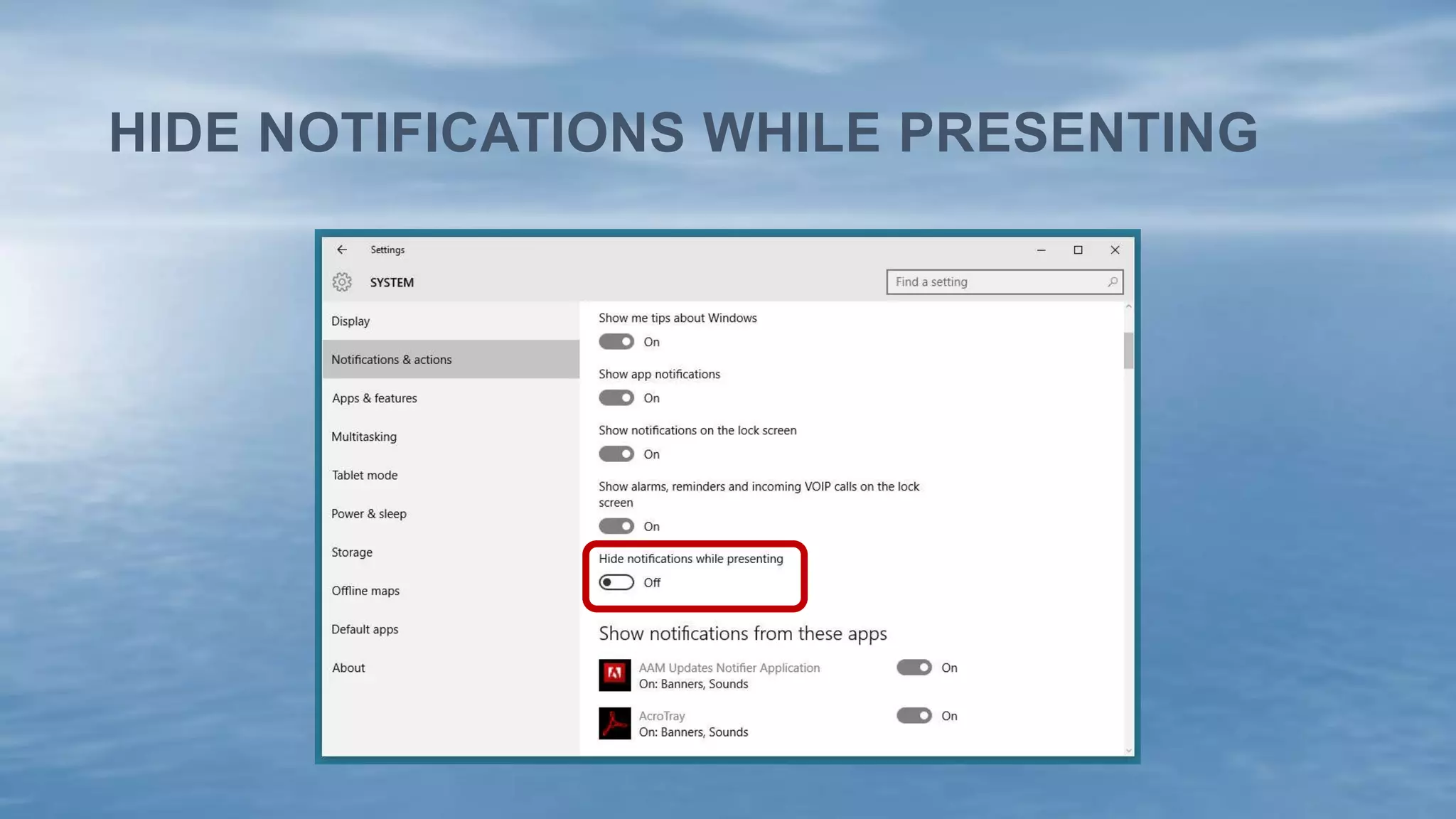This screenshot has width=1456, height=819.
Task: Toggle Show me tips about Windows
Action: tap(616, 342)
